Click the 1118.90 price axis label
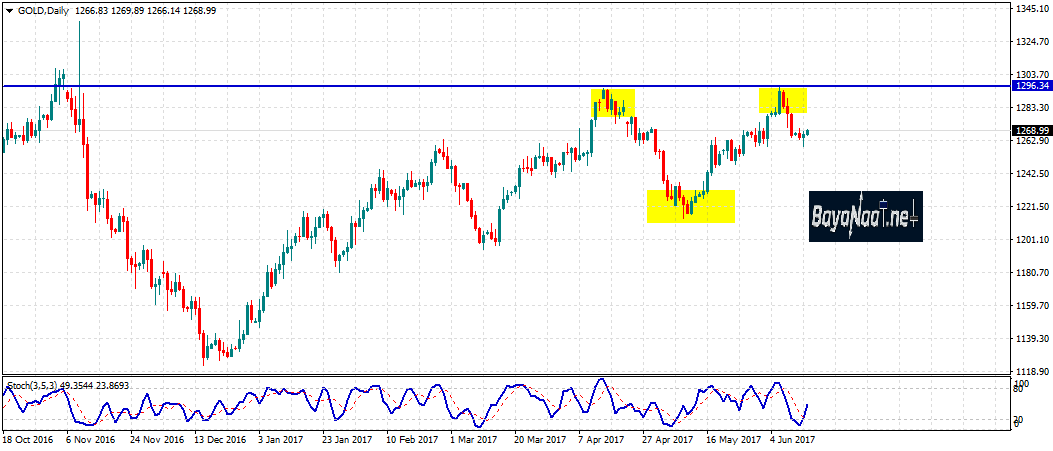This screenshot has width=1053, height=451. [1030, 370]
